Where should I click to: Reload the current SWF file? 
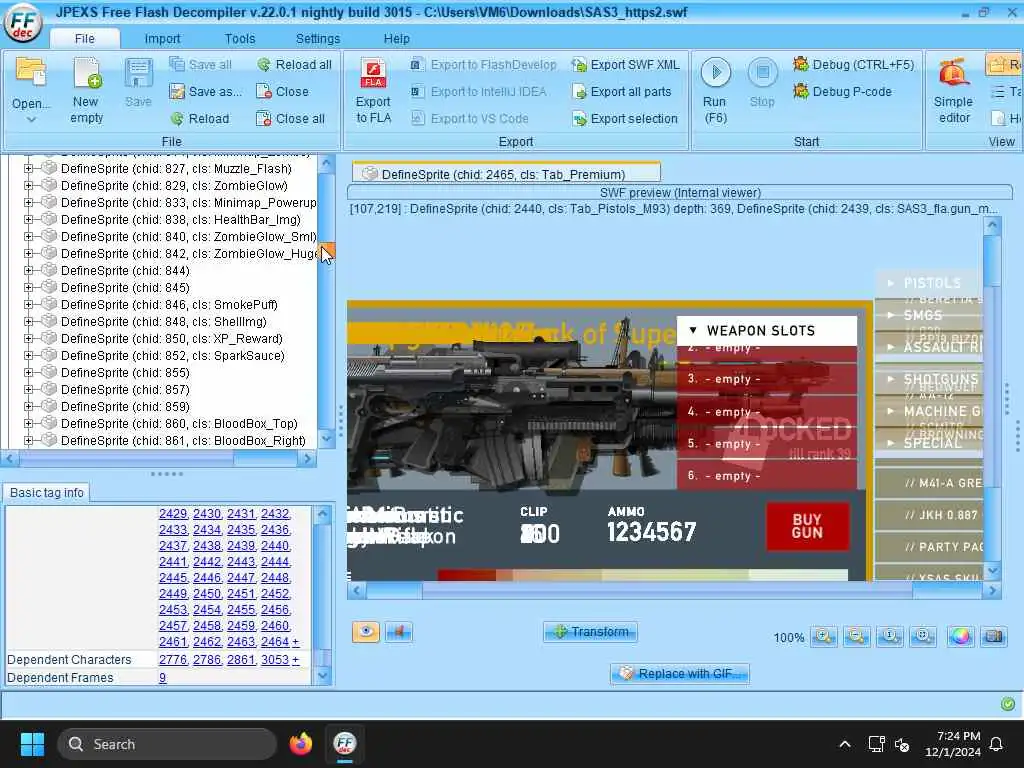click(x=200, y=119)
